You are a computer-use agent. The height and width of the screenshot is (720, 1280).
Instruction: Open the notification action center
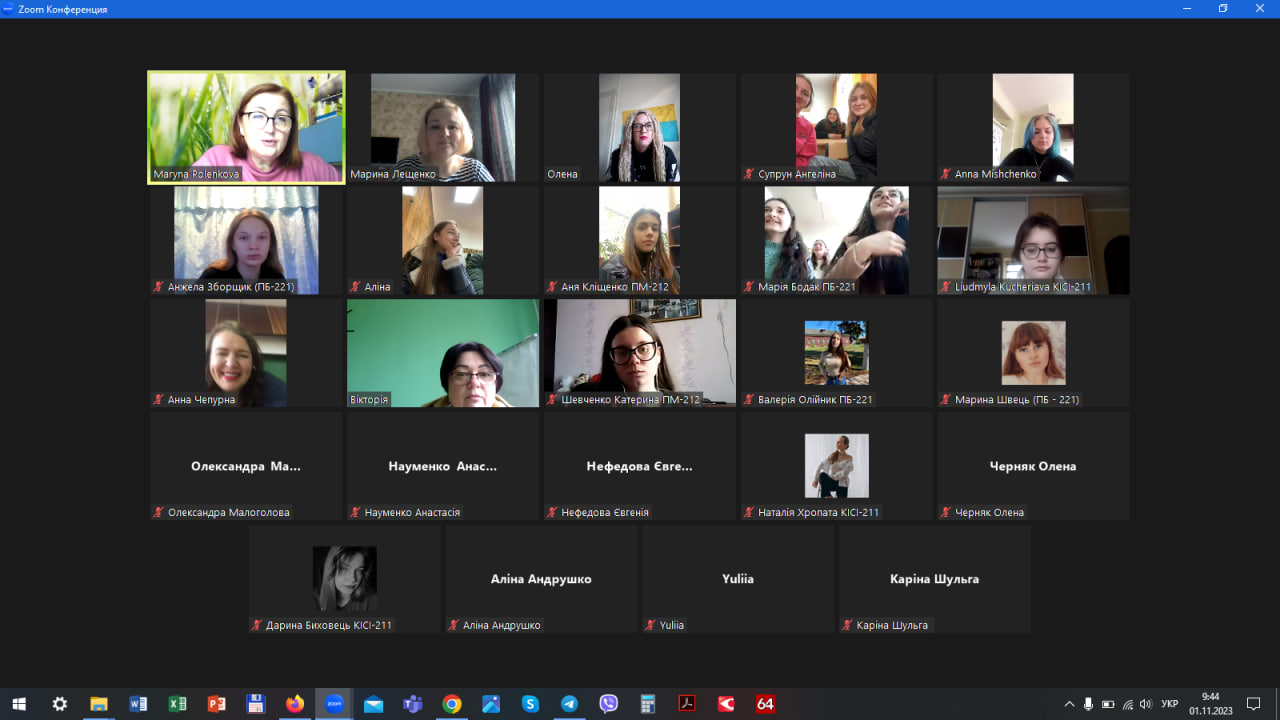click(1253, 704)
